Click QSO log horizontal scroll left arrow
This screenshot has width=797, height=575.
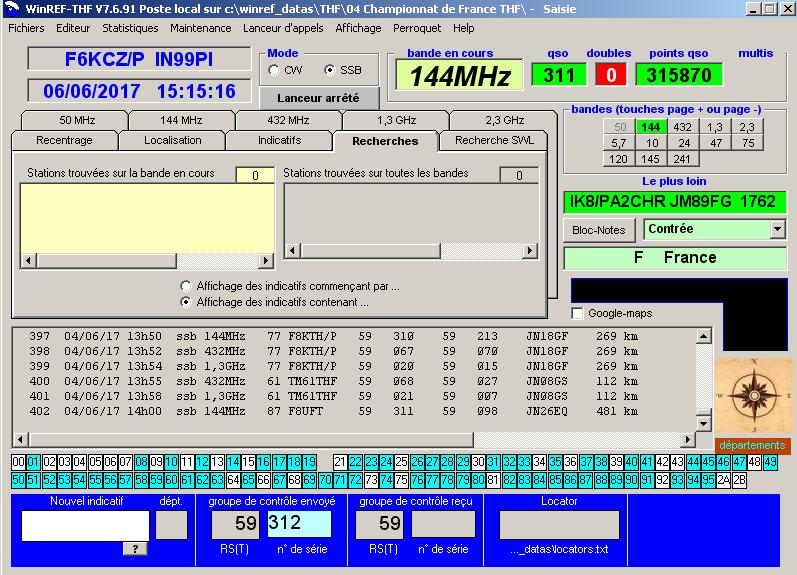click(20, 439)
